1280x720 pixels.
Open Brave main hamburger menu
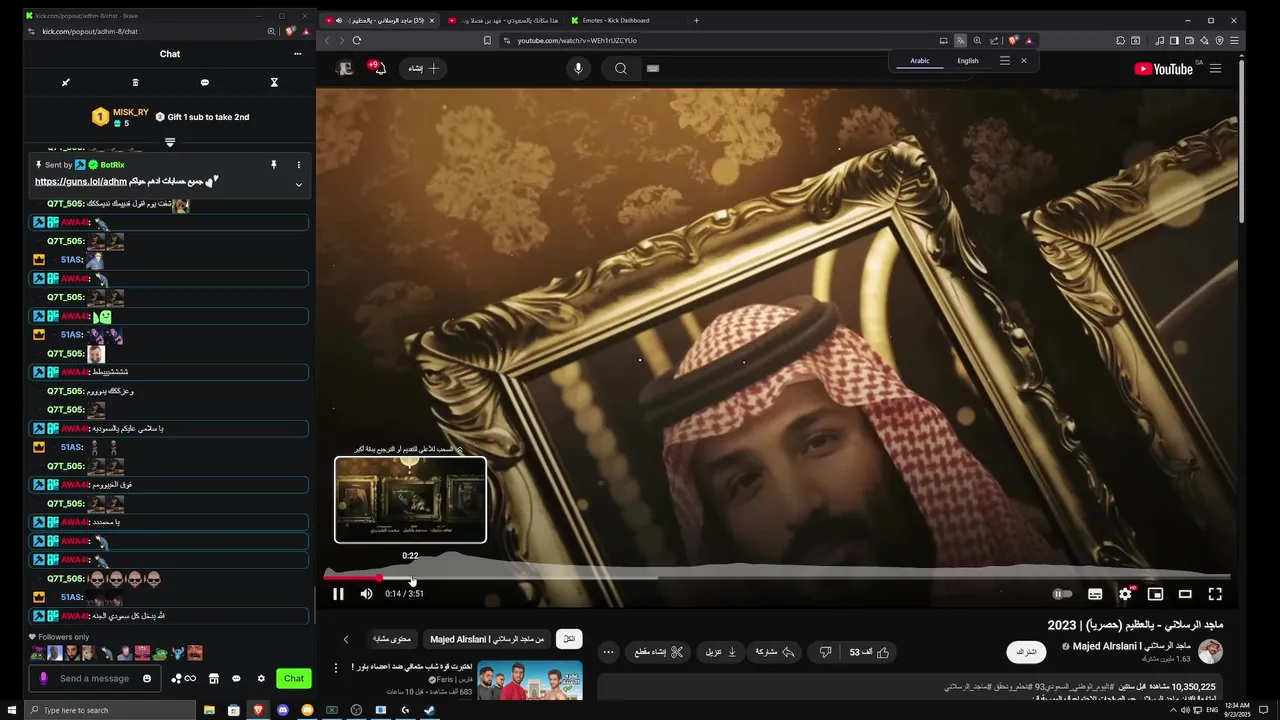coord(1235,40)
